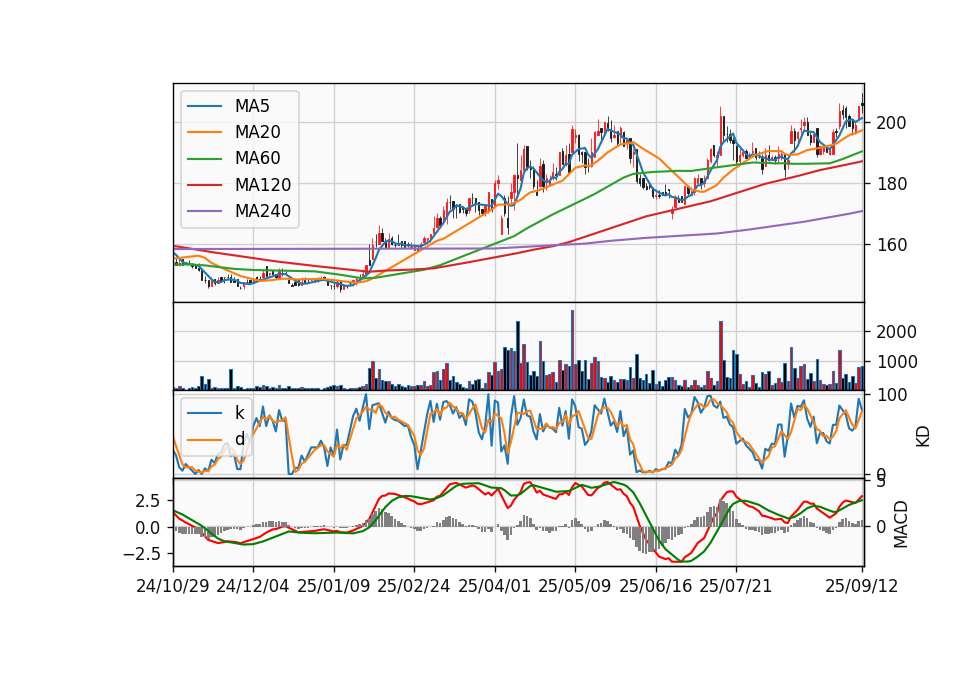Click the 100 tick on KD axis
Viewport: 960px width, 690px height.
892,395
